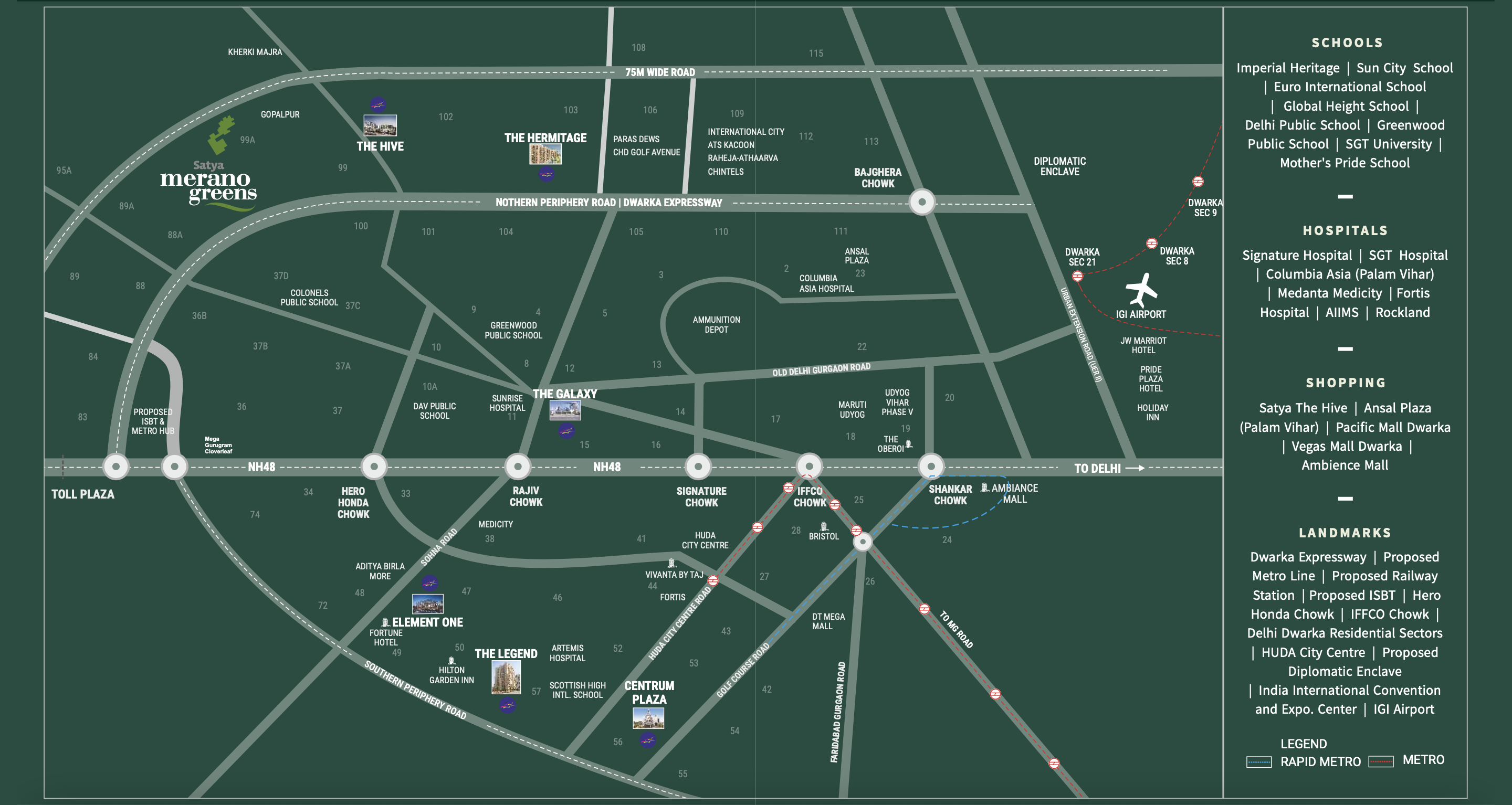Click the 'MEDICITY' label
The width and height of the screenshot is (1512, 805).
pyautogui.click(x=496, y=524)
